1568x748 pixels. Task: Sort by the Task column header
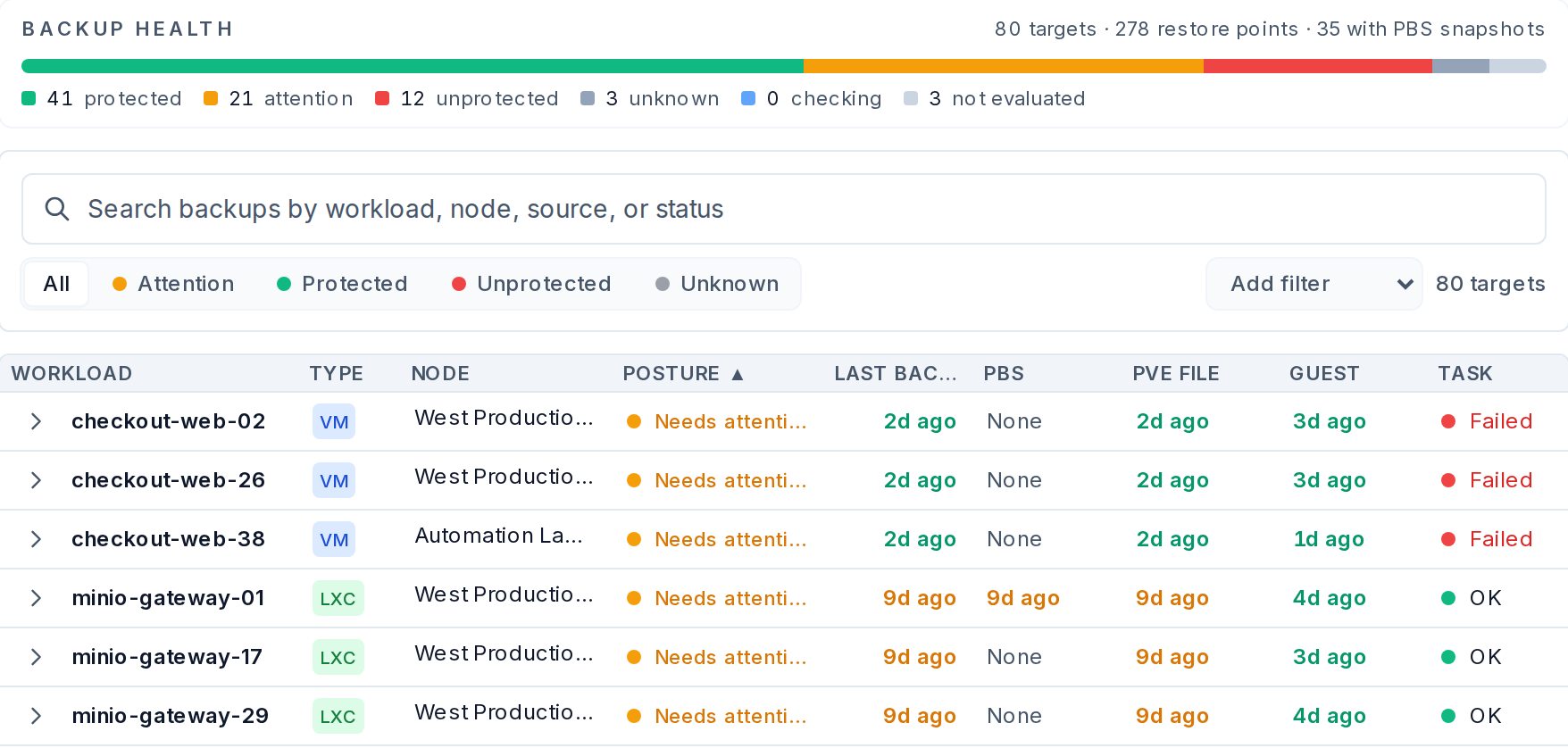coord(1465,374)
